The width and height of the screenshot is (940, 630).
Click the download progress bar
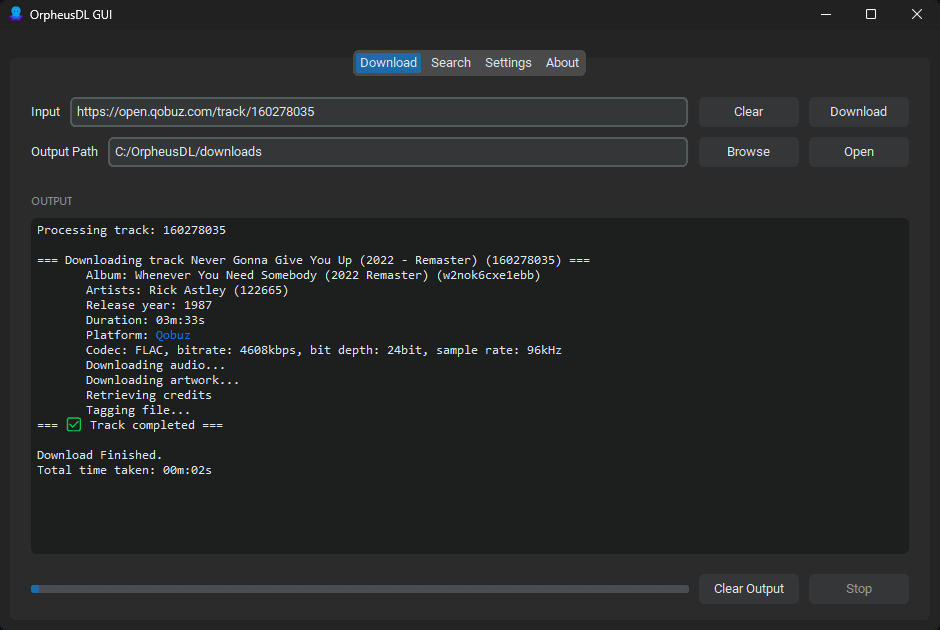[360, 588]
